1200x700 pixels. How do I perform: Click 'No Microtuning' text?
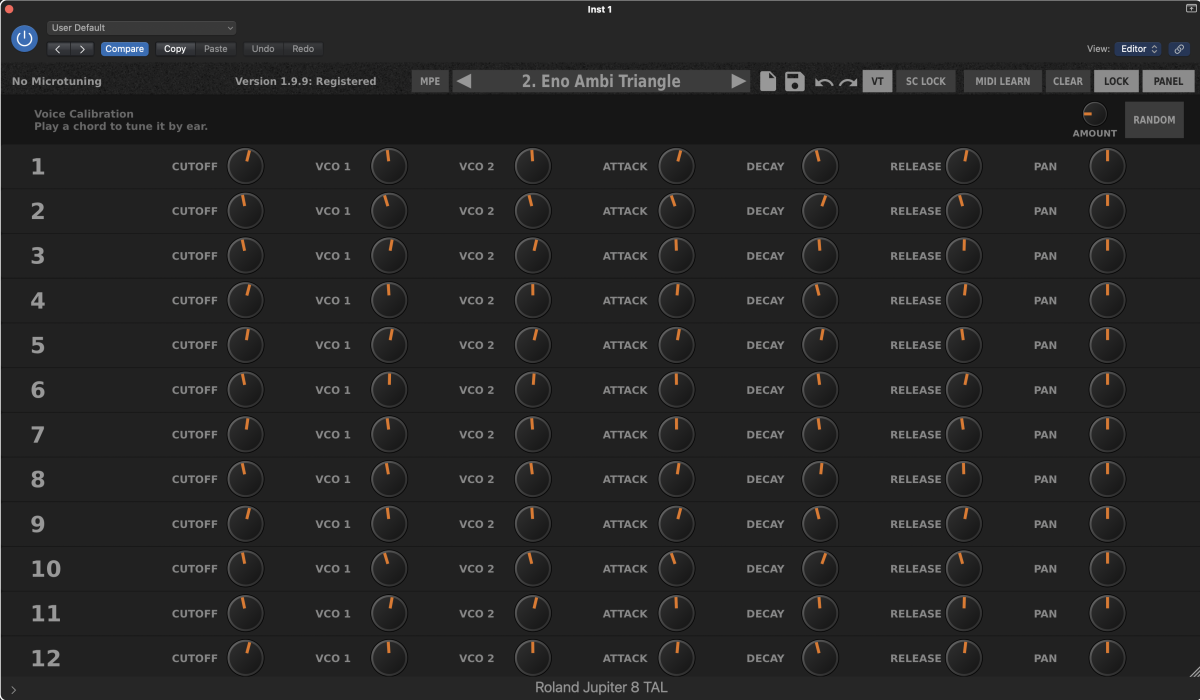pyautogui.click(x=57, y=82)
